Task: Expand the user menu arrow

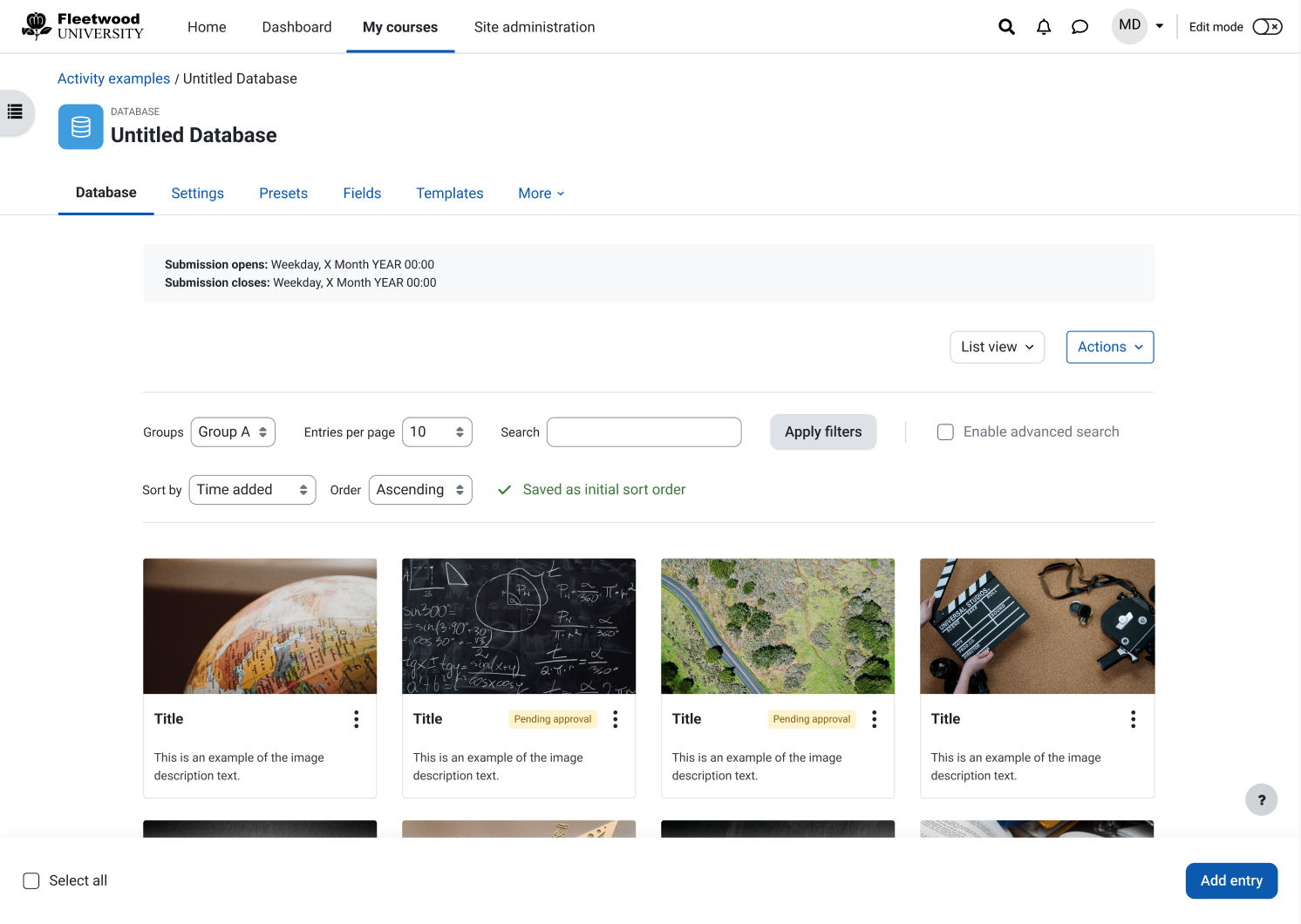Action: point(1160,26)
